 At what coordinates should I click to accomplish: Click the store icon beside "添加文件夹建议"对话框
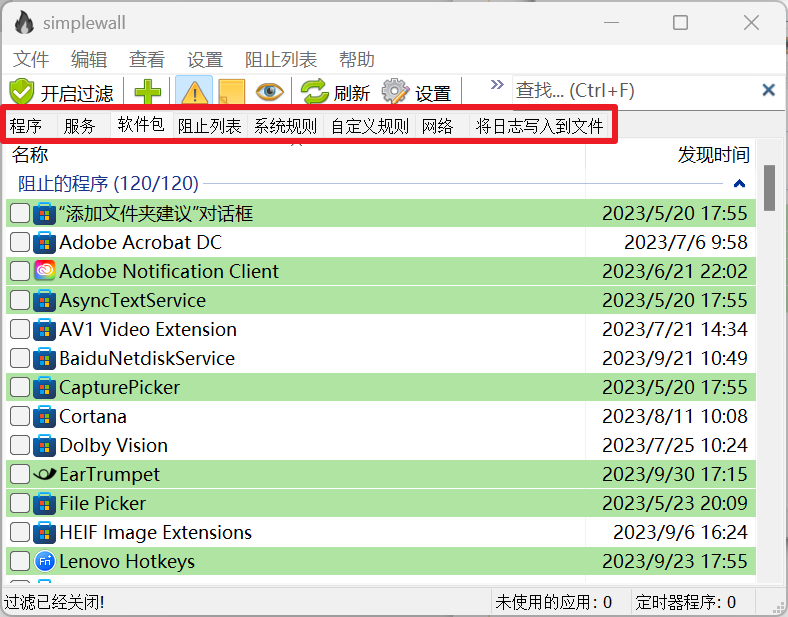(44, 213)
